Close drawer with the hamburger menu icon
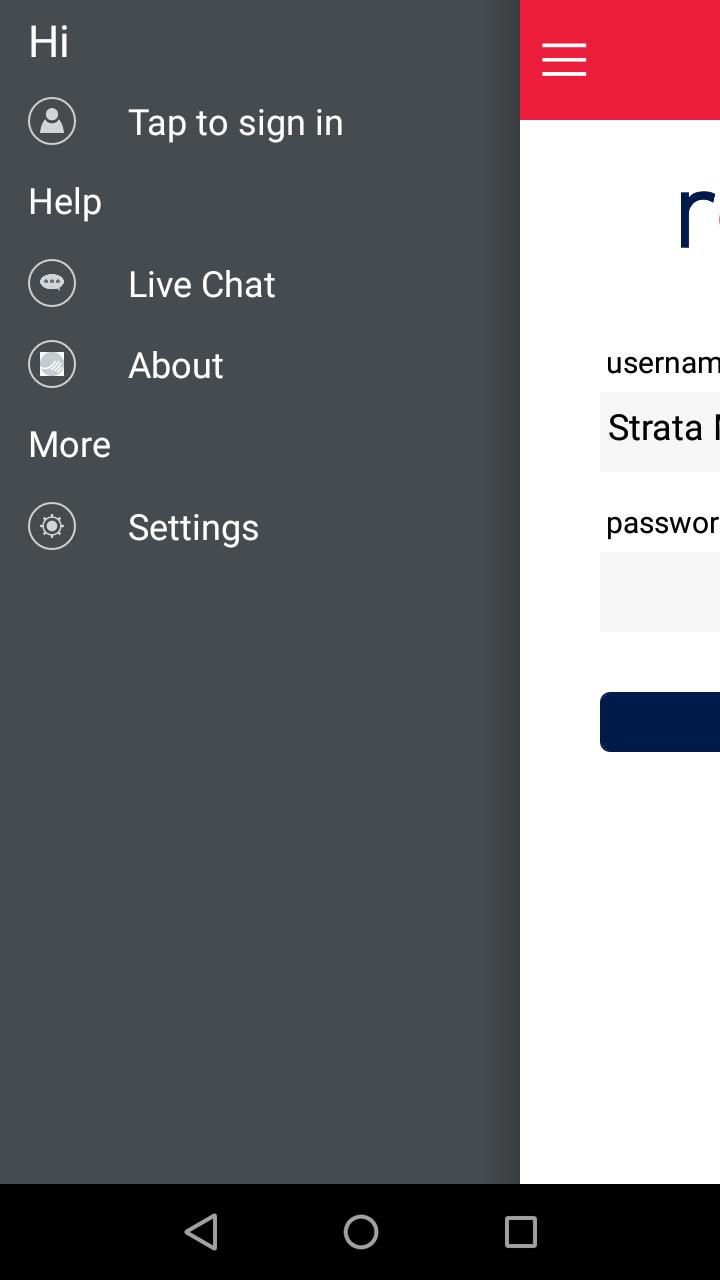This screenshot has width=720, height=1280. [564, 60]
